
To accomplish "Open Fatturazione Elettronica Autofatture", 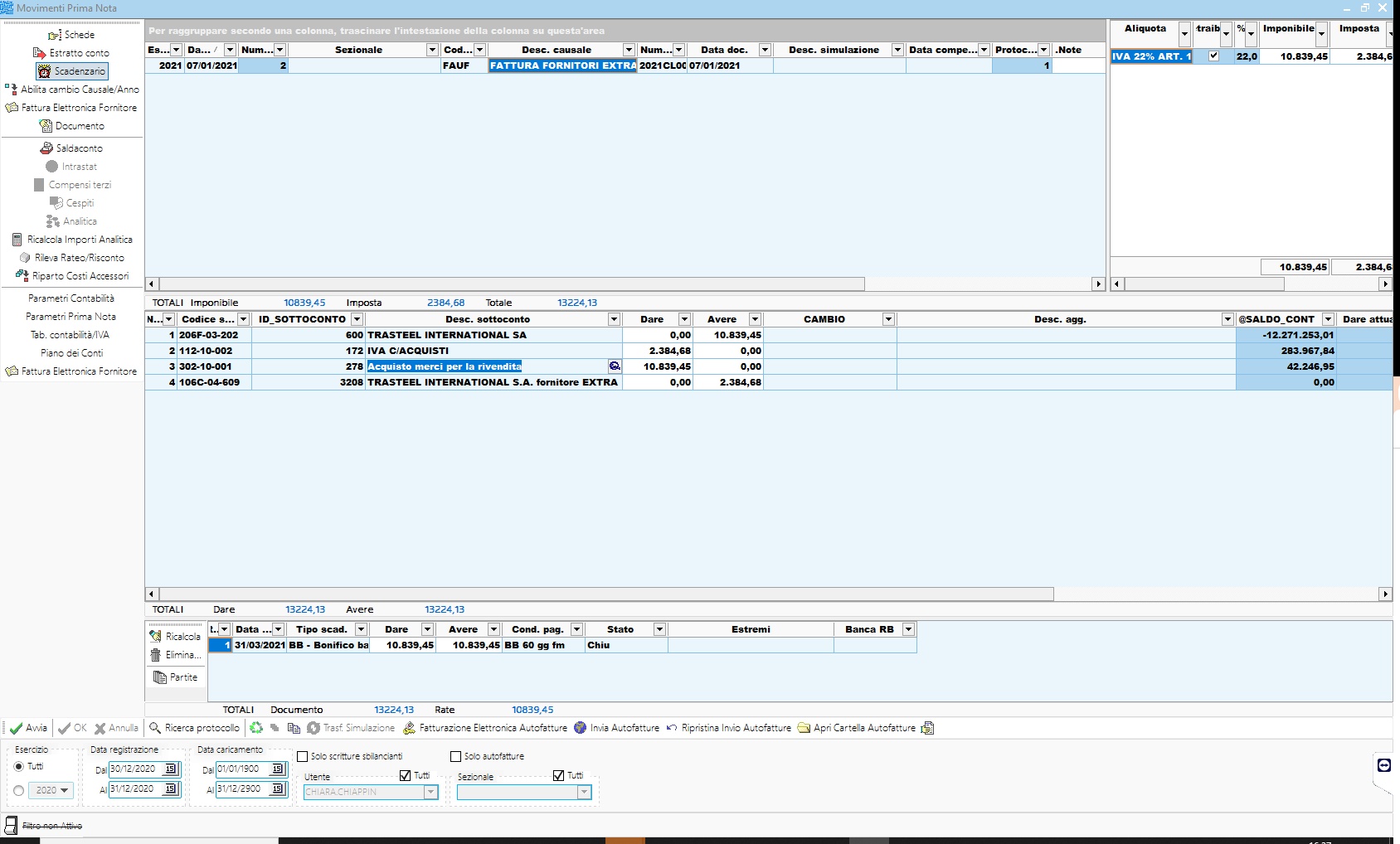I will 485,728.
